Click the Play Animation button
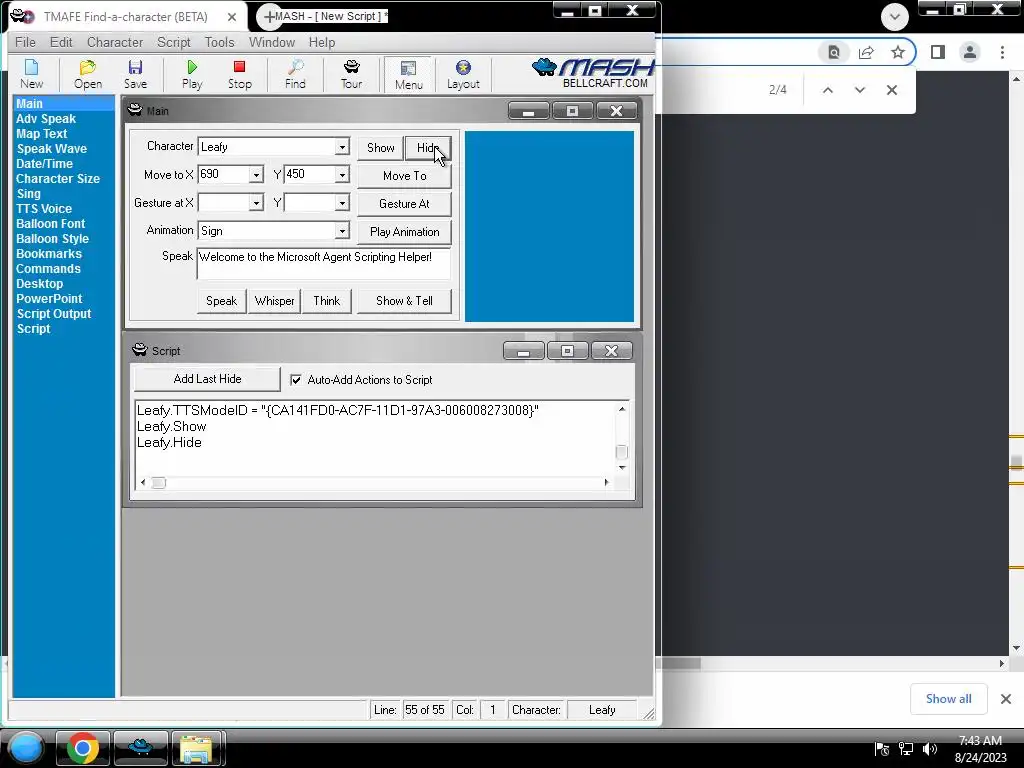This screenshot has height=768, width=1024. [x=404, y=232]
